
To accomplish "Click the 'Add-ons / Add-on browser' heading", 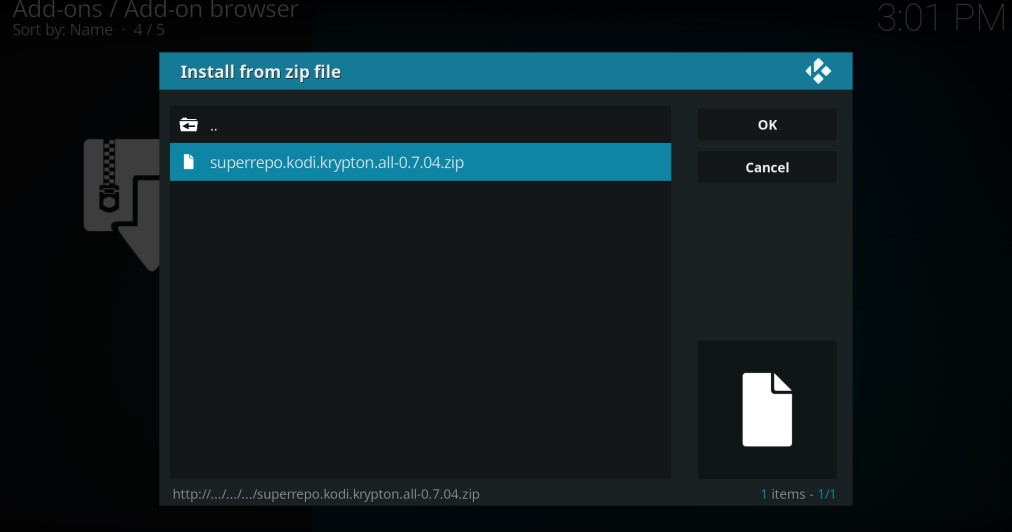I will tap(156, 9).
